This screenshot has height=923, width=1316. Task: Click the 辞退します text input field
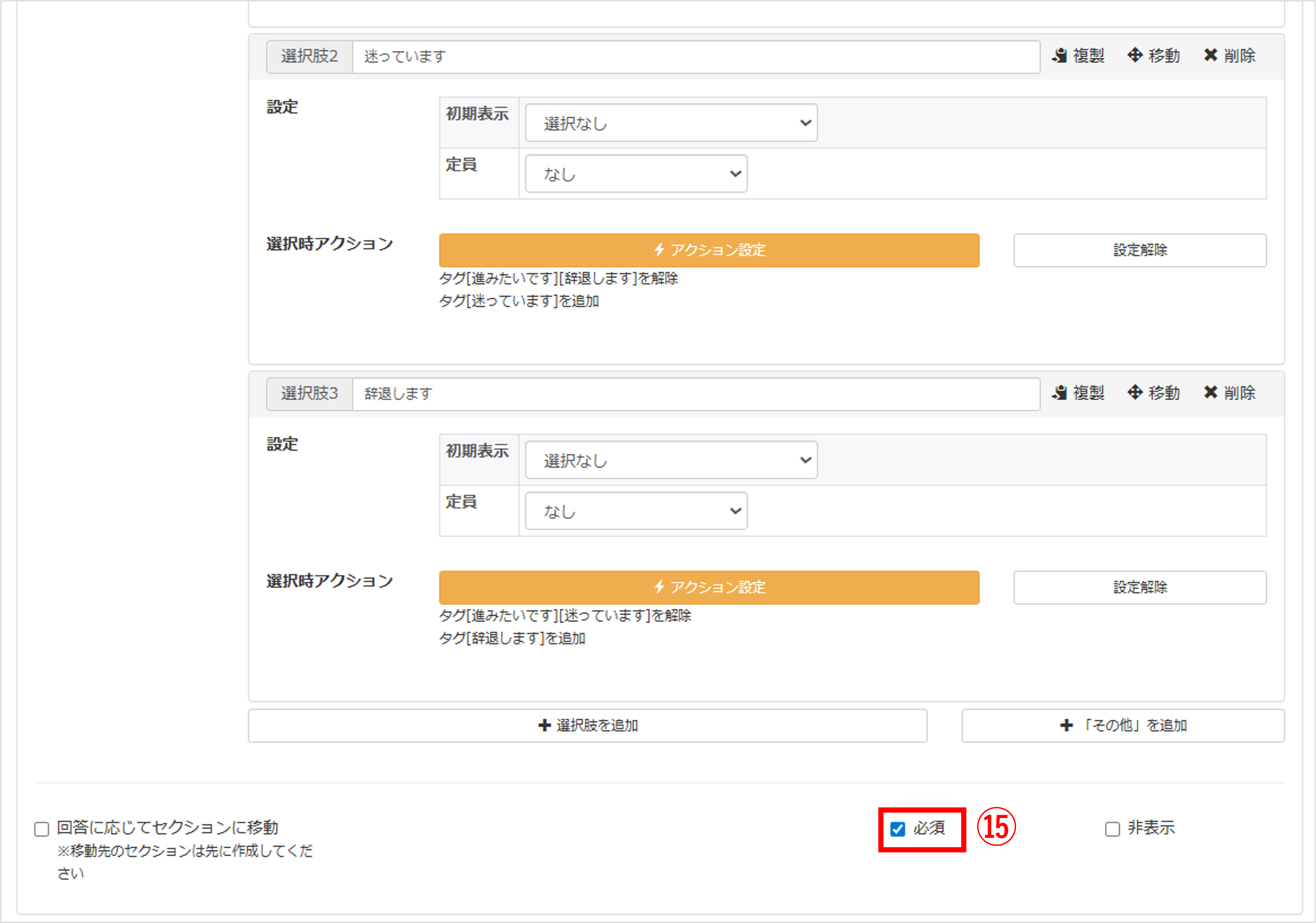tap(688, 394)
